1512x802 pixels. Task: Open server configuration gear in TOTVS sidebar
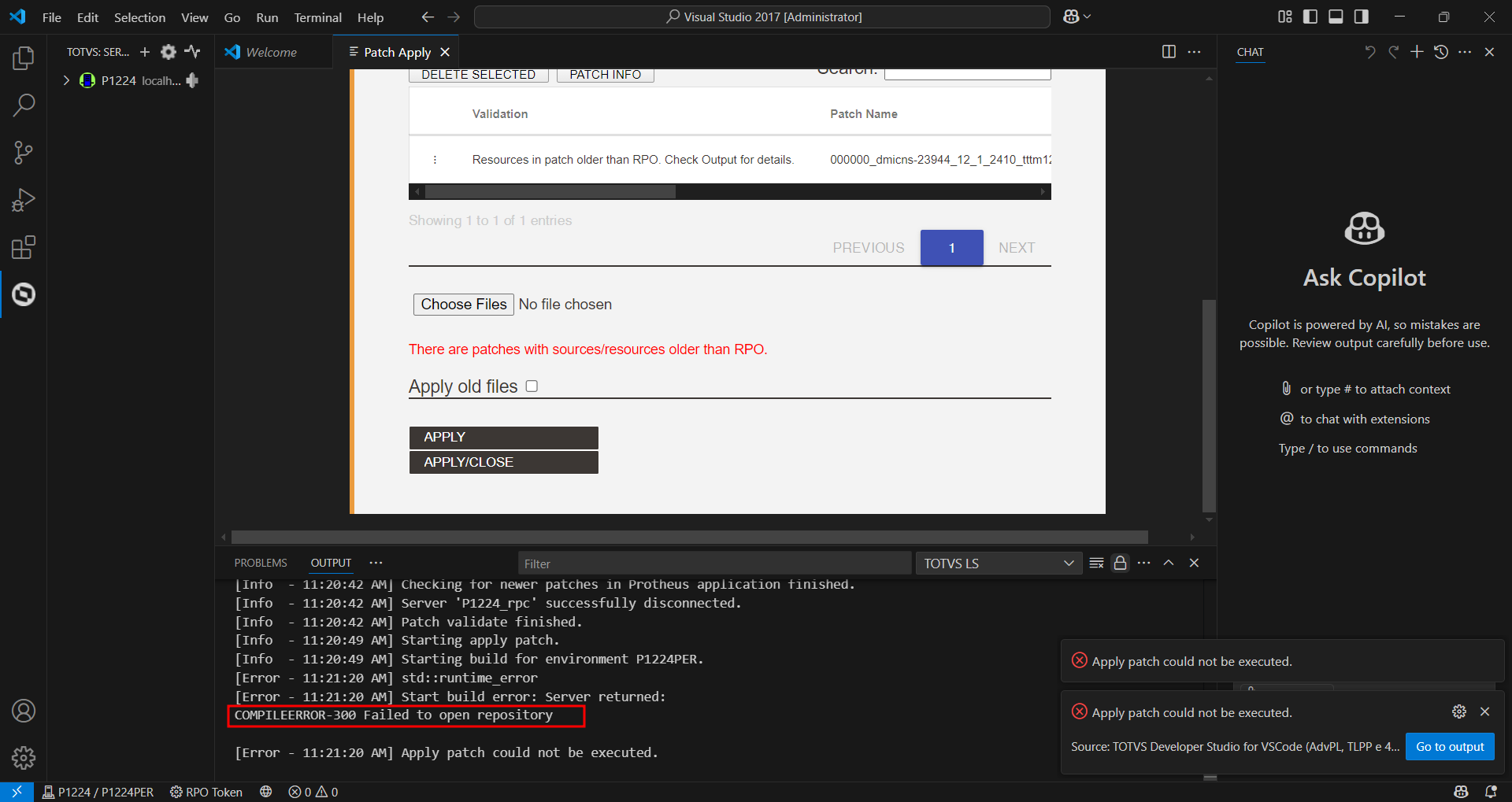click(x=169, y=52)
